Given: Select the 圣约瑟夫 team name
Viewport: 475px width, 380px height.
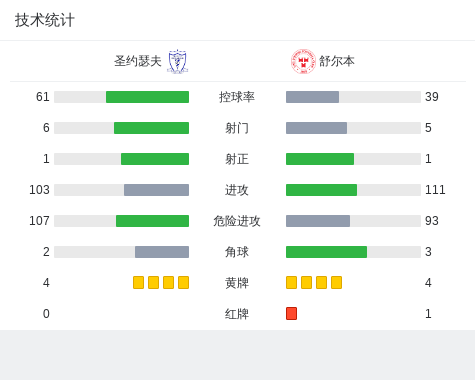Looking at the screenshot, I should tap(138, 61).
